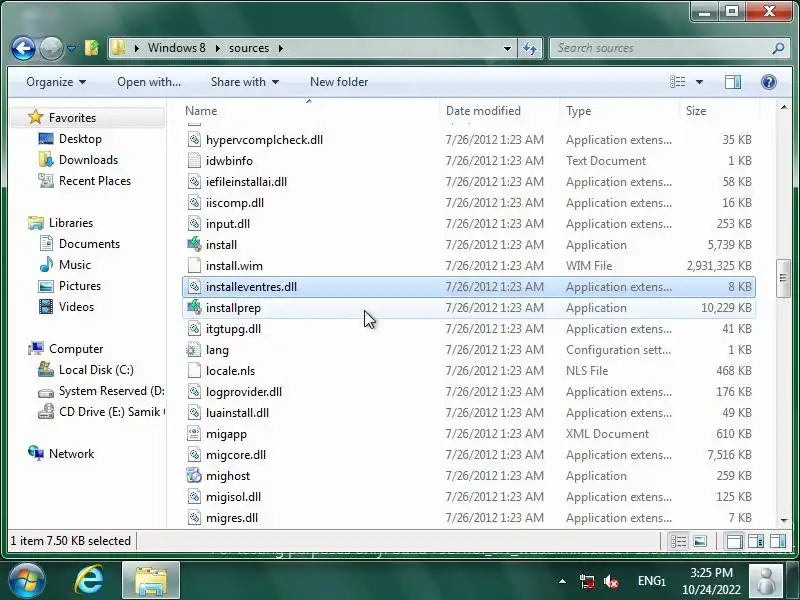This screenshot has width=800, height=600.
Task: Refresh the sources folder view
Action: coord(530,48)
